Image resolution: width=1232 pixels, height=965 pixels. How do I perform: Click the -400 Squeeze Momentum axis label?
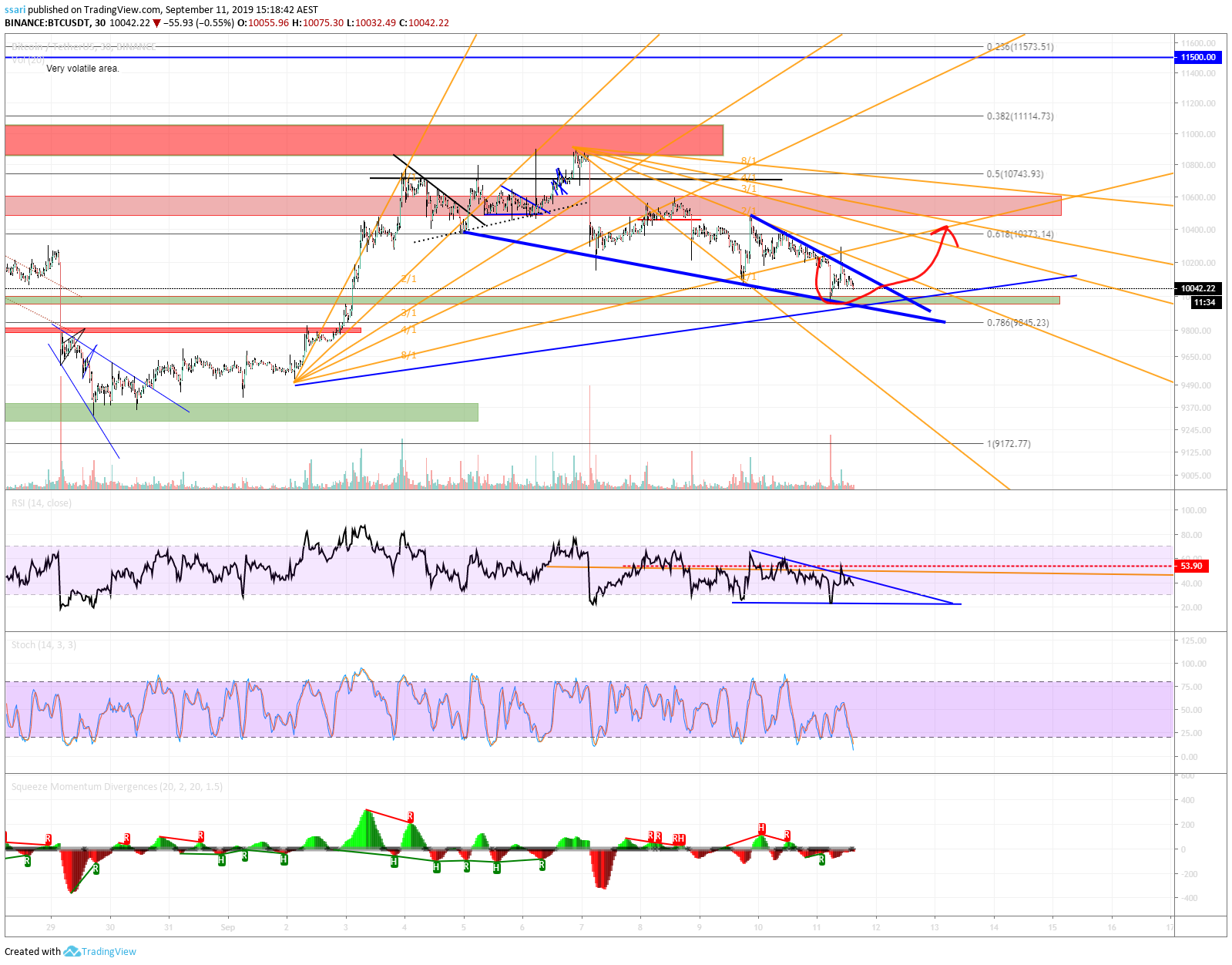pyautogui.click(x=1189, y=898)
